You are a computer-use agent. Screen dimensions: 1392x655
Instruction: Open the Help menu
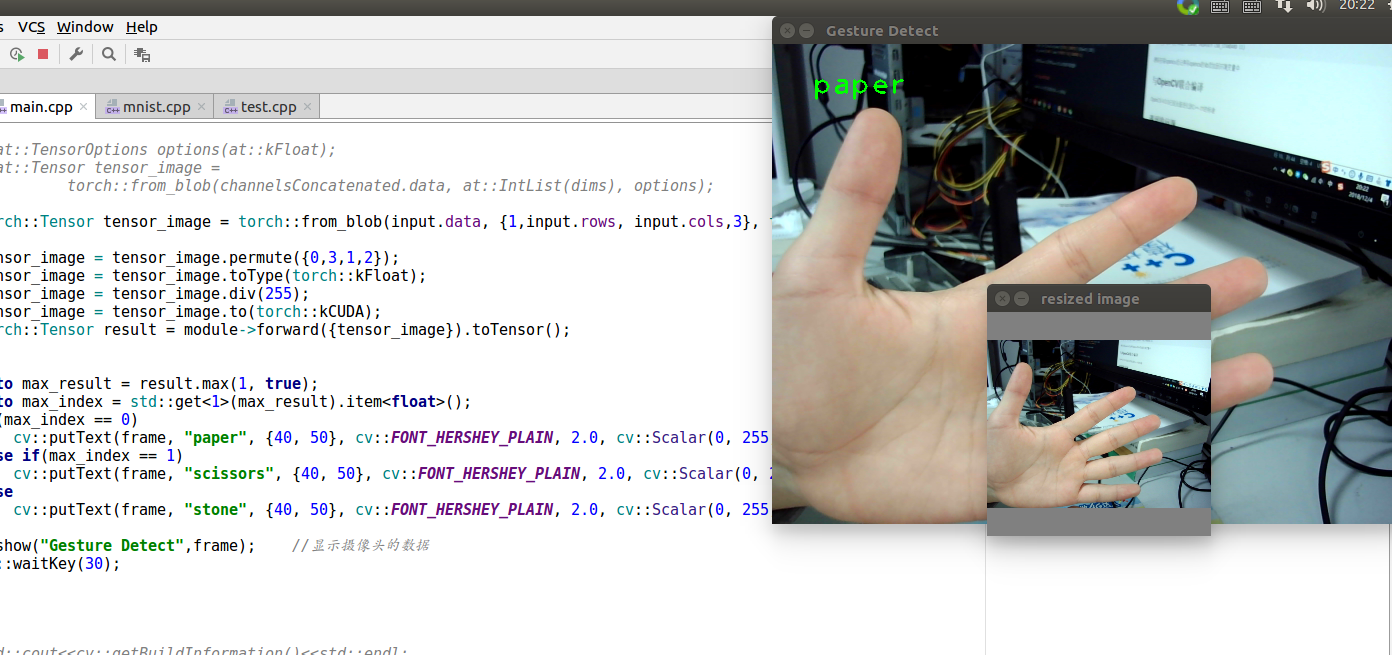(x=142, y=27)
